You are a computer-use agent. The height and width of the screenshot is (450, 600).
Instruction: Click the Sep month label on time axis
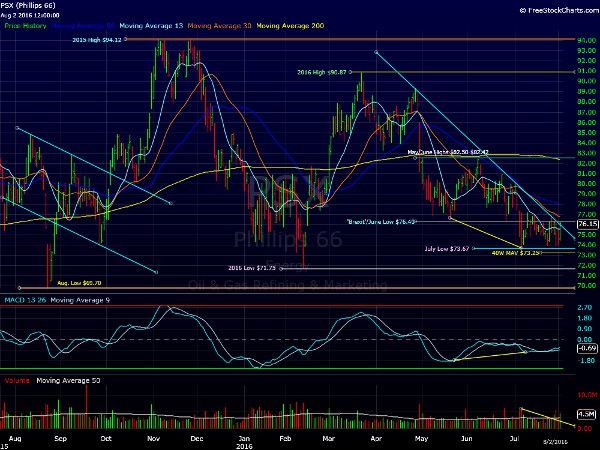click(x=60, y=439)
